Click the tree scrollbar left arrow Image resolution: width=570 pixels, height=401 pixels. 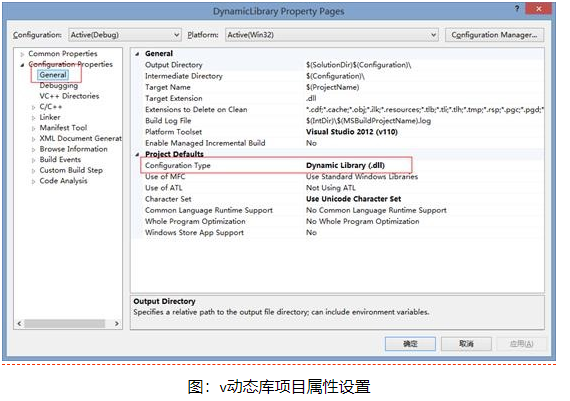(19, 324)
